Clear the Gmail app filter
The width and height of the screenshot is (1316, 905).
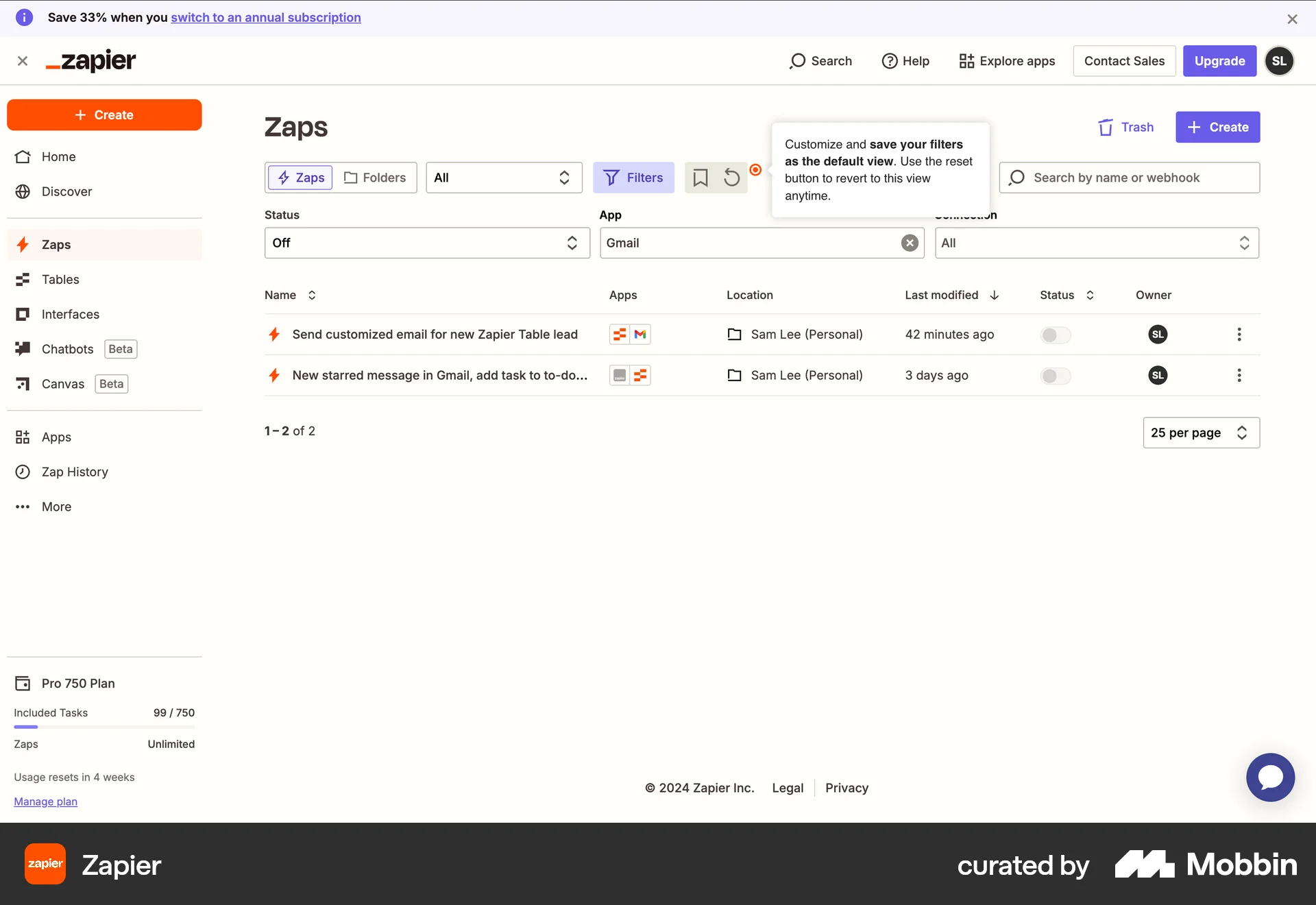[909, 243]
